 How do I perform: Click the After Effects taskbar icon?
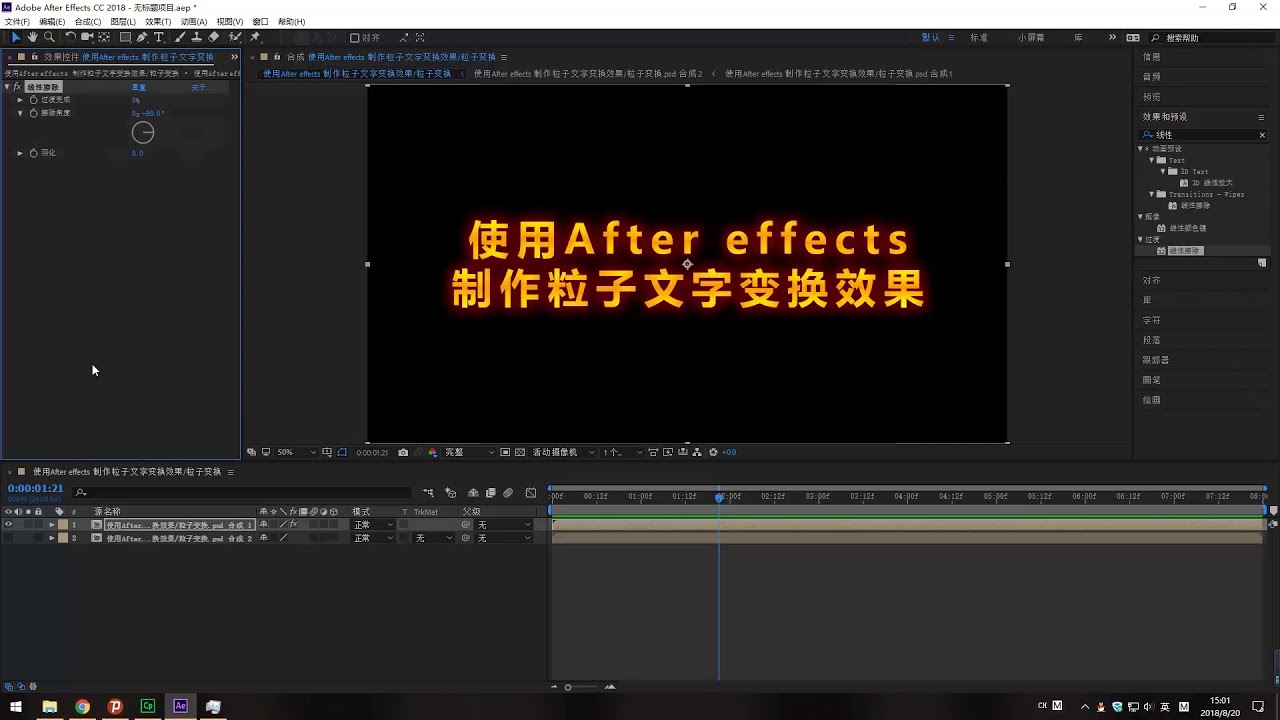point(180,706)
